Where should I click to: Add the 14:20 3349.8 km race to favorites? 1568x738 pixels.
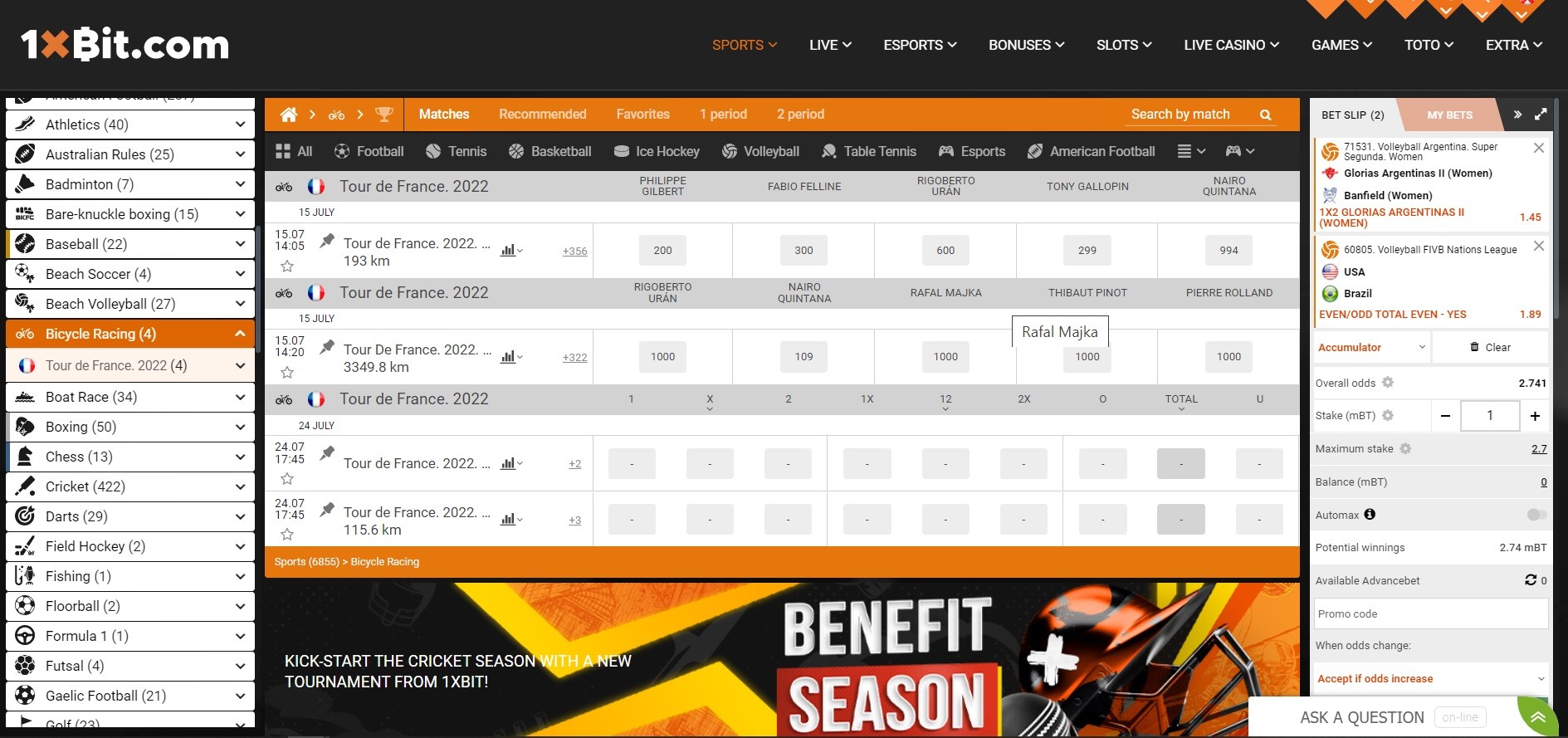click(x=287, y=373)
